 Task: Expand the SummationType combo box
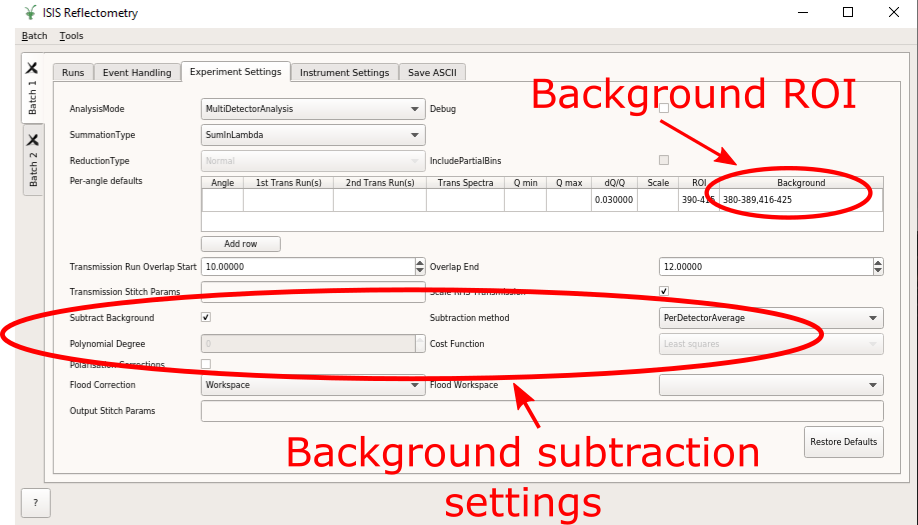point(313,135)
